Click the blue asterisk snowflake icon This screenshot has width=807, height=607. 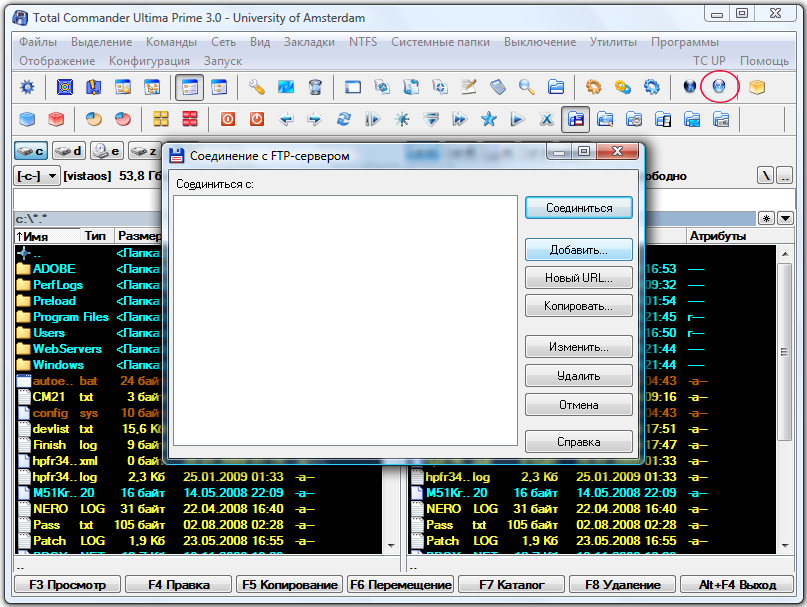click(x=402, y=119)
